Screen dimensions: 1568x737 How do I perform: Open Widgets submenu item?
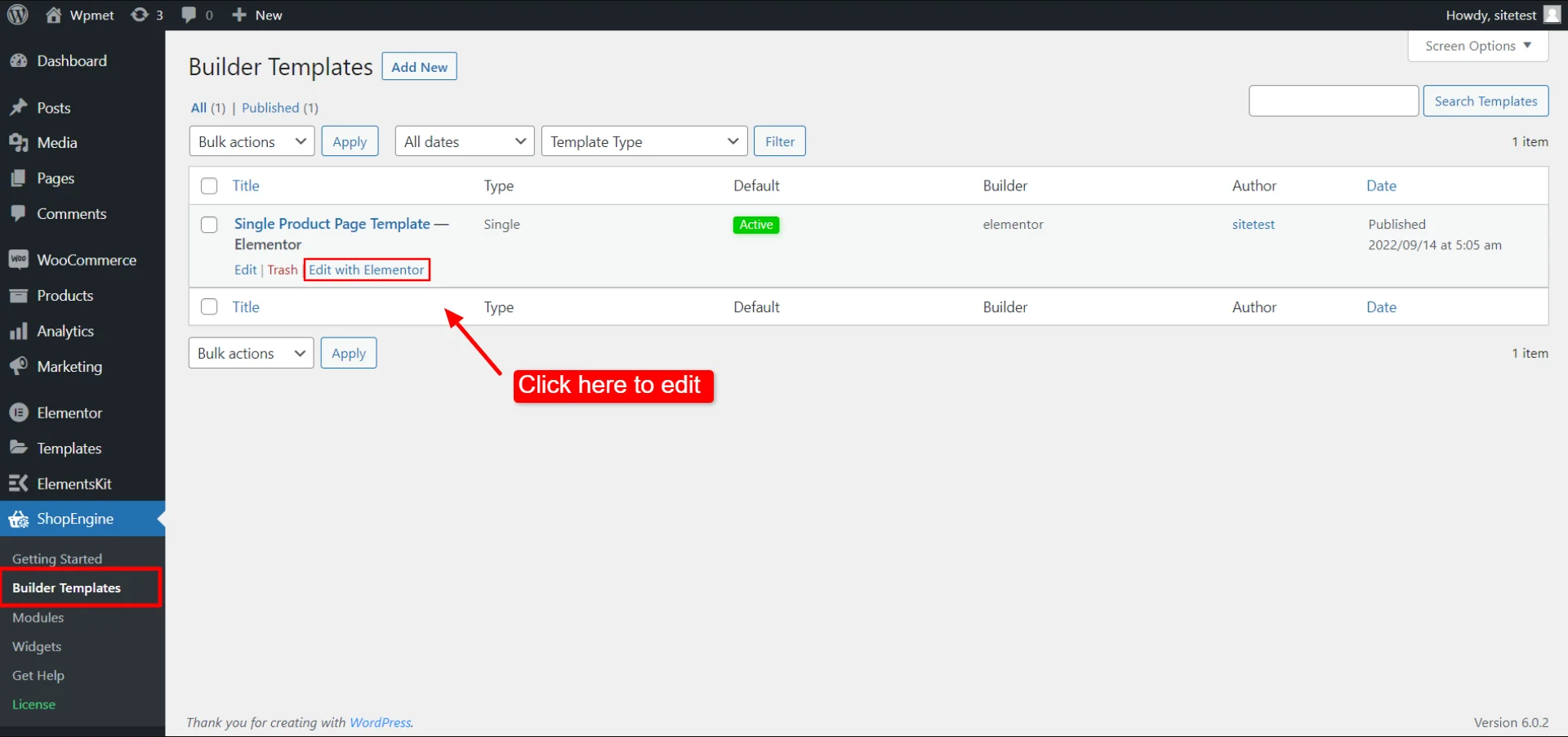(37, 646)
